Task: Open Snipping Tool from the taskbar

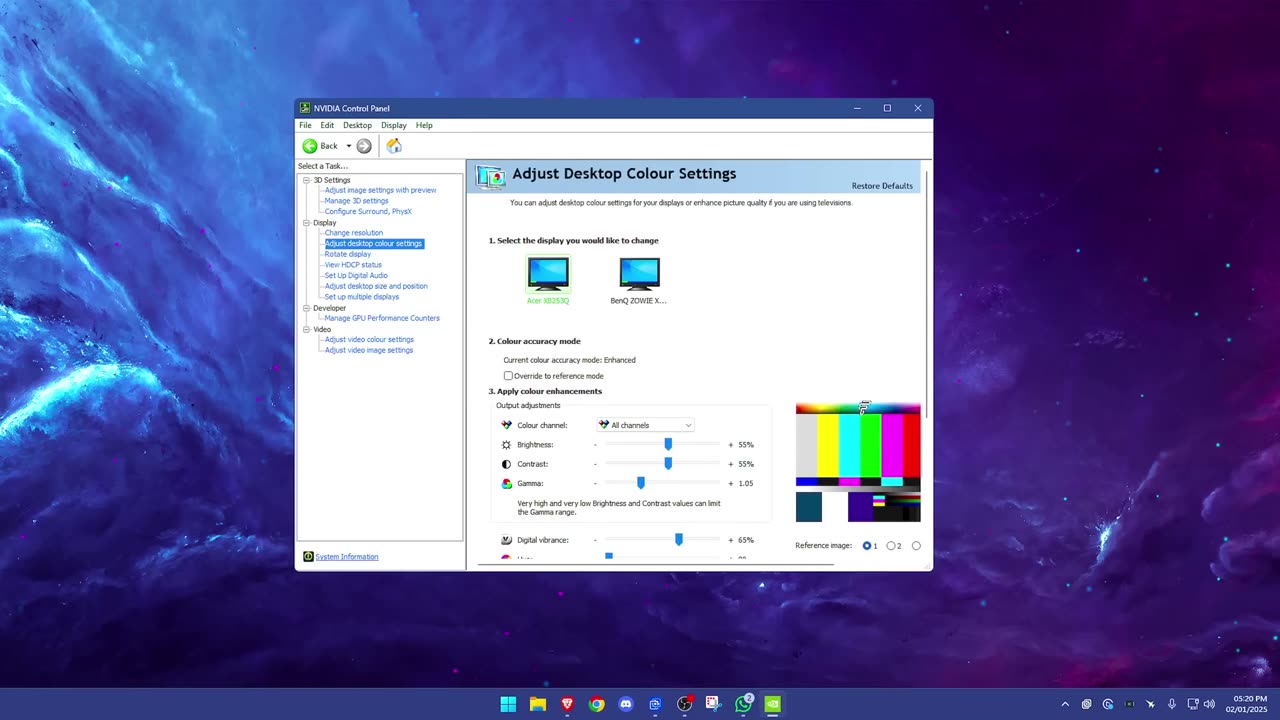Action: coord(713,704)
